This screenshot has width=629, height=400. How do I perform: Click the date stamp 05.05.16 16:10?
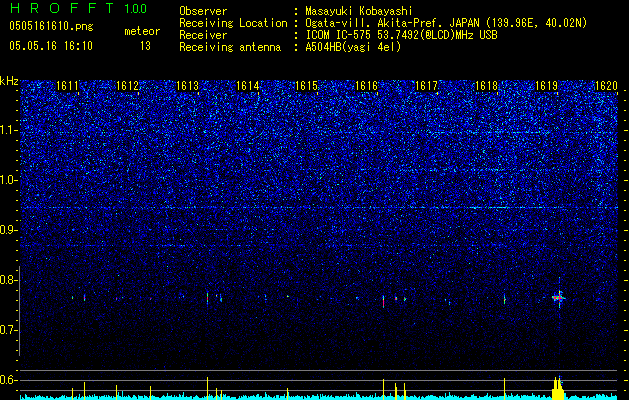tap(51, 46)
